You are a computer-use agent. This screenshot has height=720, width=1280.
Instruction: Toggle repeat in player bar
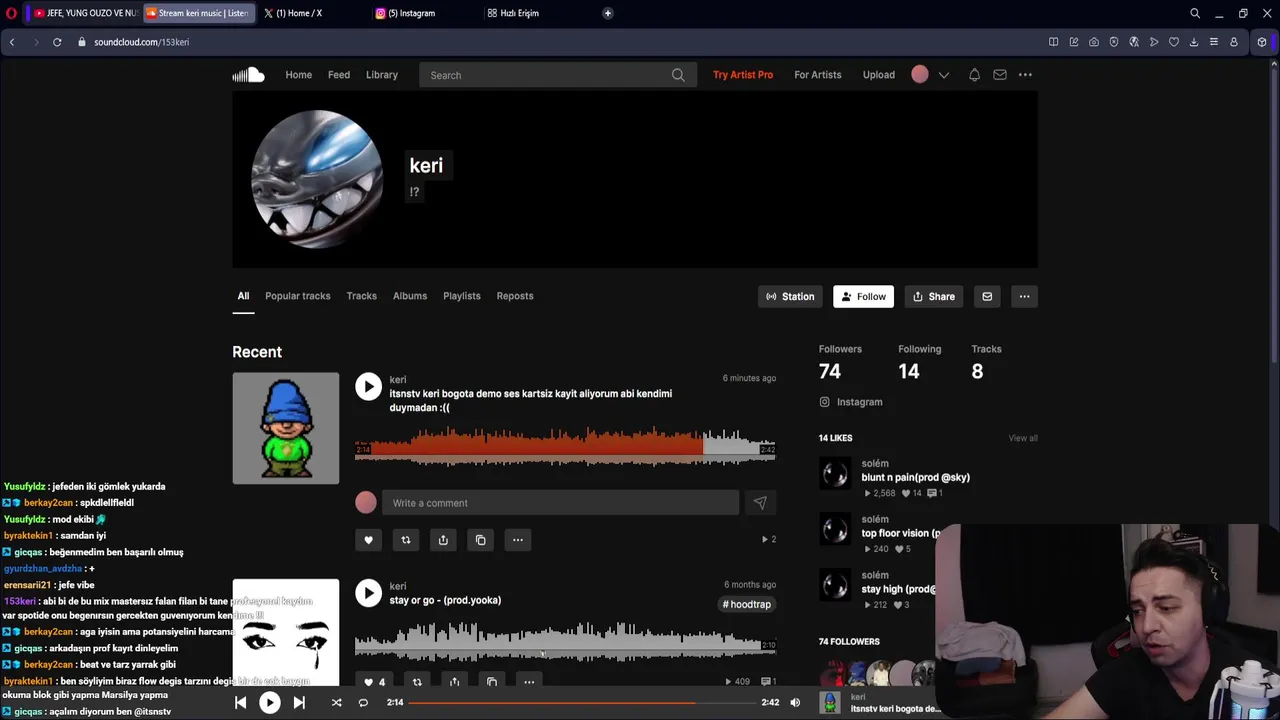[x=363, y=703]
